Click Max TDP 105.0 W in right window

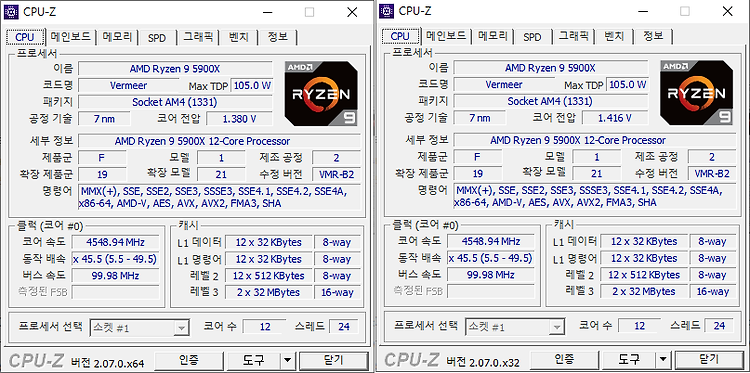[x=627, y=85]
